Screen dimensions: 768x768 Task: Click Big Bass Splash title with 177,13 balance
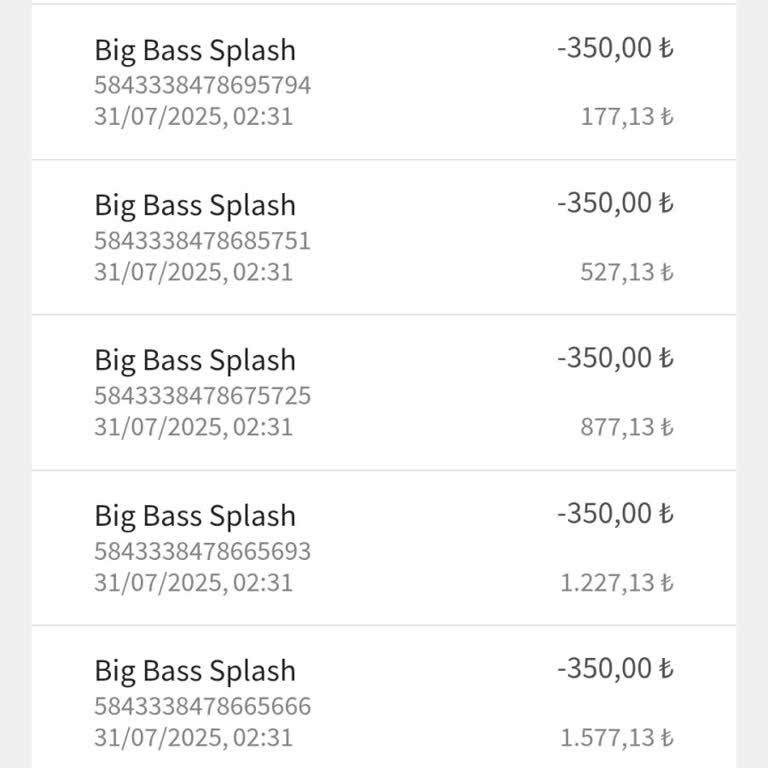(195, 50)
